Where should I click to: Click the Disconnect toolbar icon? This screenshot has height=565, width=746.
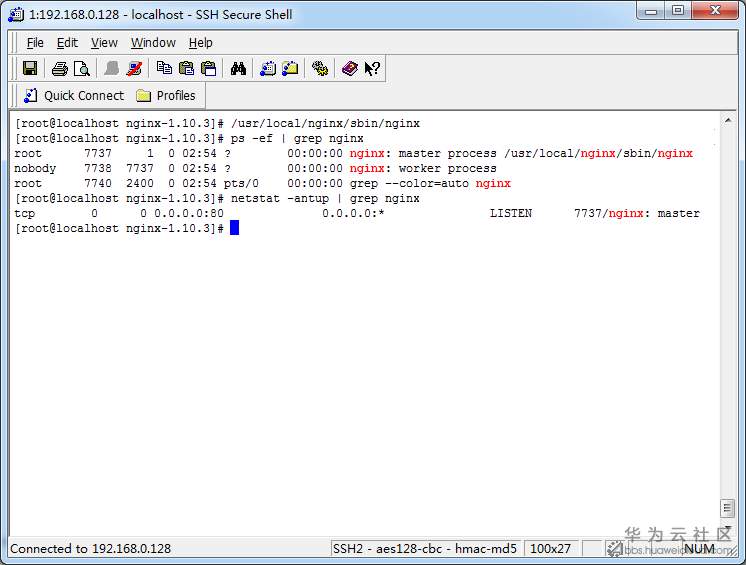pos(134,68)
